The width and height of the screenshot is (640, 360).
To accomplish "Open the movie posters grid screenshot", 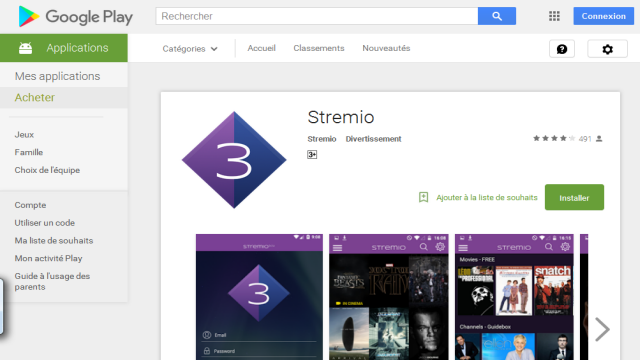I will (389, 297).
